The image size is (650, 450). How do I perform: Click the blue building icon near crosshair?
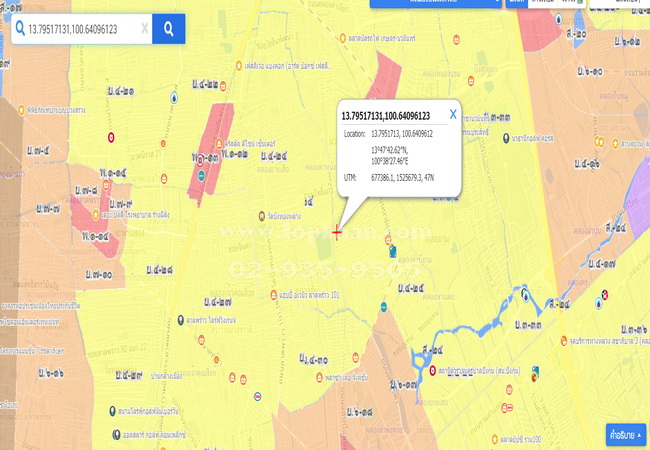393,251
